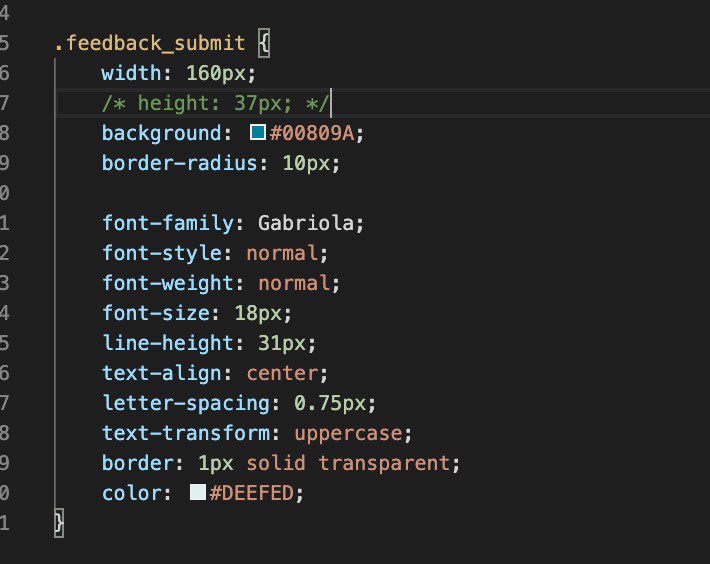Click the transparent keyword
This screenshot has width=710, height=564.
pyautogui.click(x=384, y=464)
